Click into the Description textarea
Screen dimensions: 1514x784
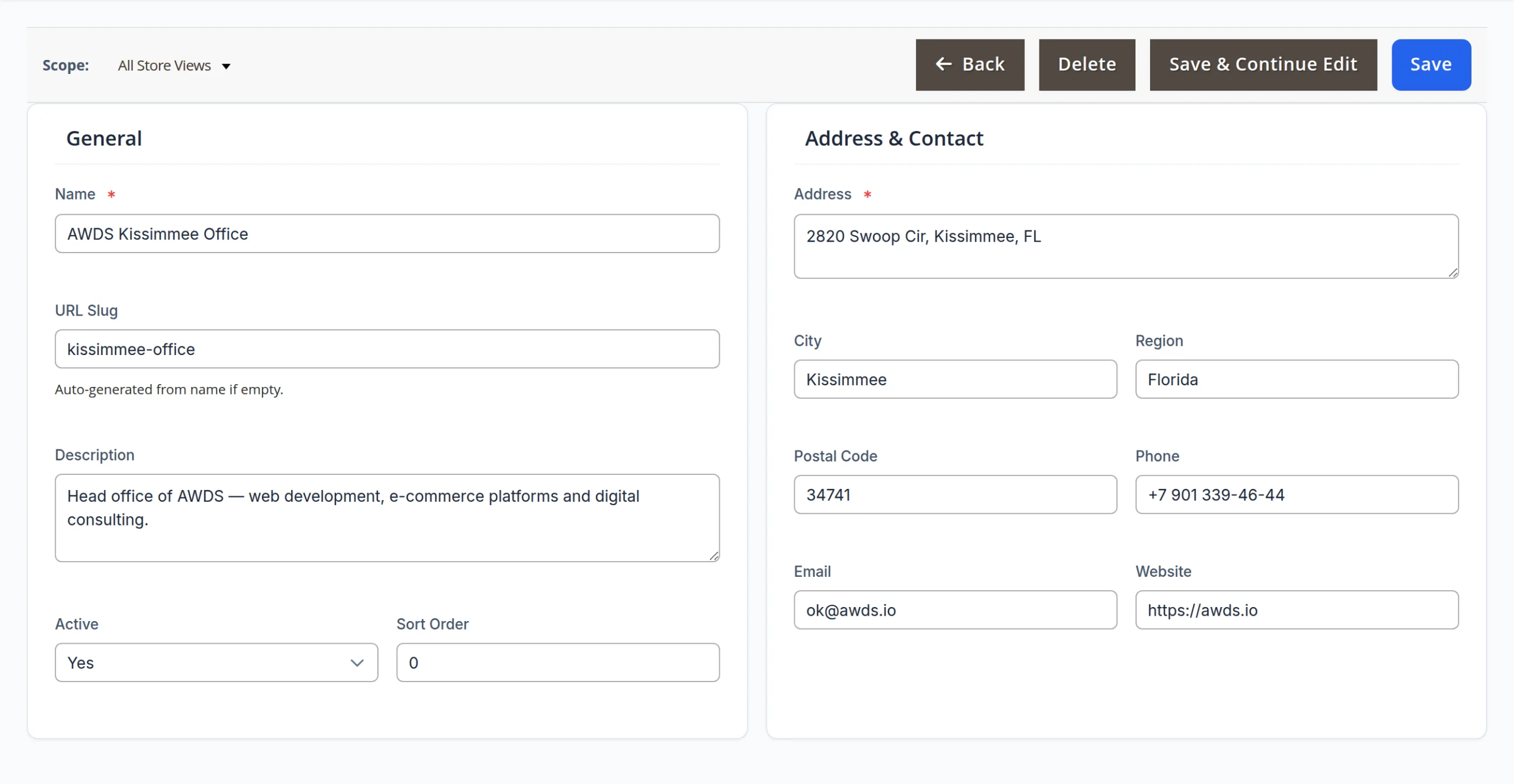(x=387, y=518)
